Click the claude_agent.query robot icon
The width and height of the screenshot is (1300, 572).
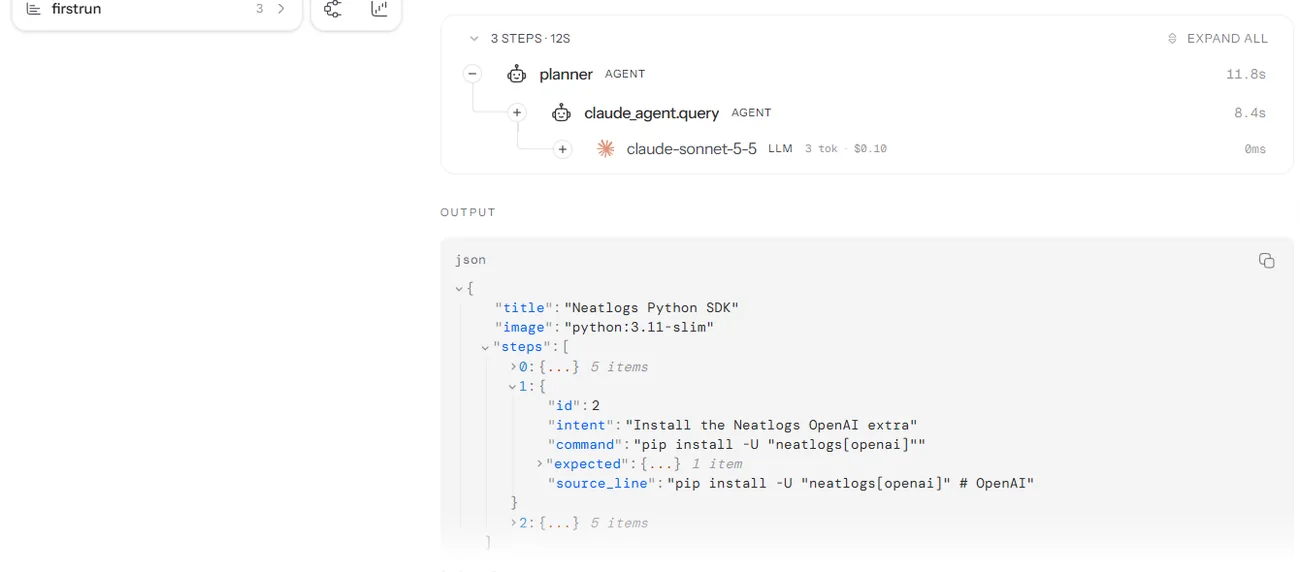coord(562,113)
